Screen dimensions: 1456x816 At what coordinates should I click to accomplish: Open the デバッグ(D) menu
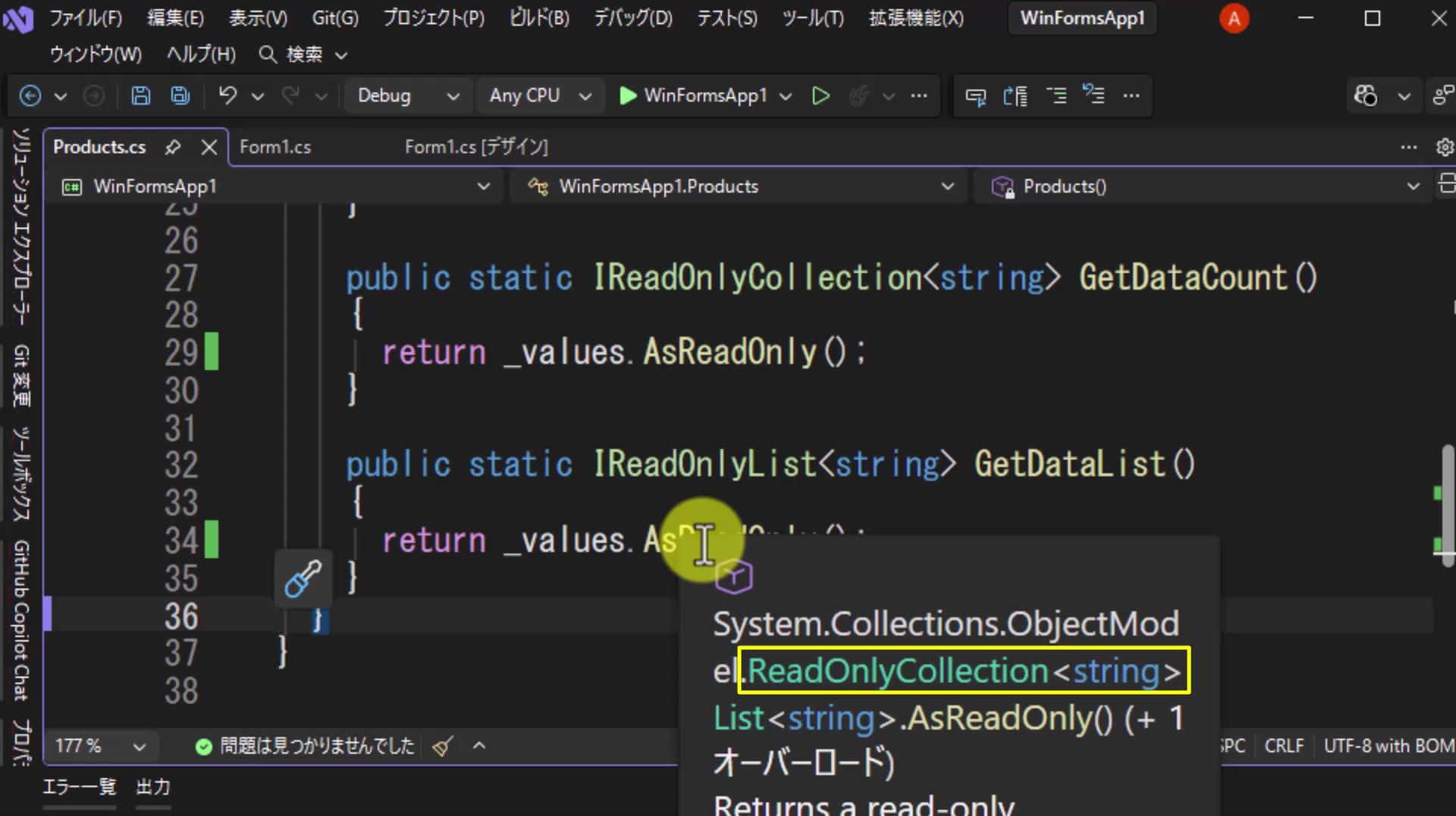coord(633,18)
